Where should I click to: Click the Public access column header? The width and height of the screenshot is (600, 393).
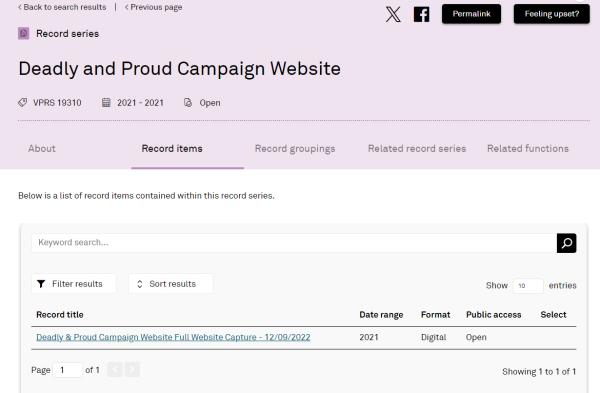pyautogui.click(x=494, y=315)
